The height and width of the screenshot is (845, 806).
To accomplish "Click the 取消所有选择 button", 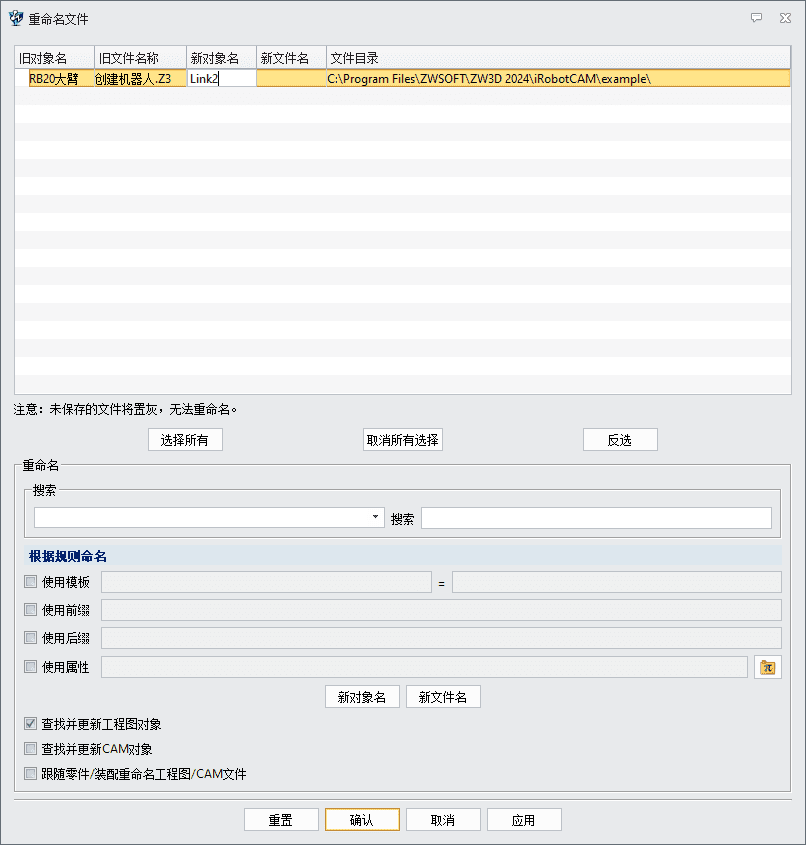I will click(403, 440).
